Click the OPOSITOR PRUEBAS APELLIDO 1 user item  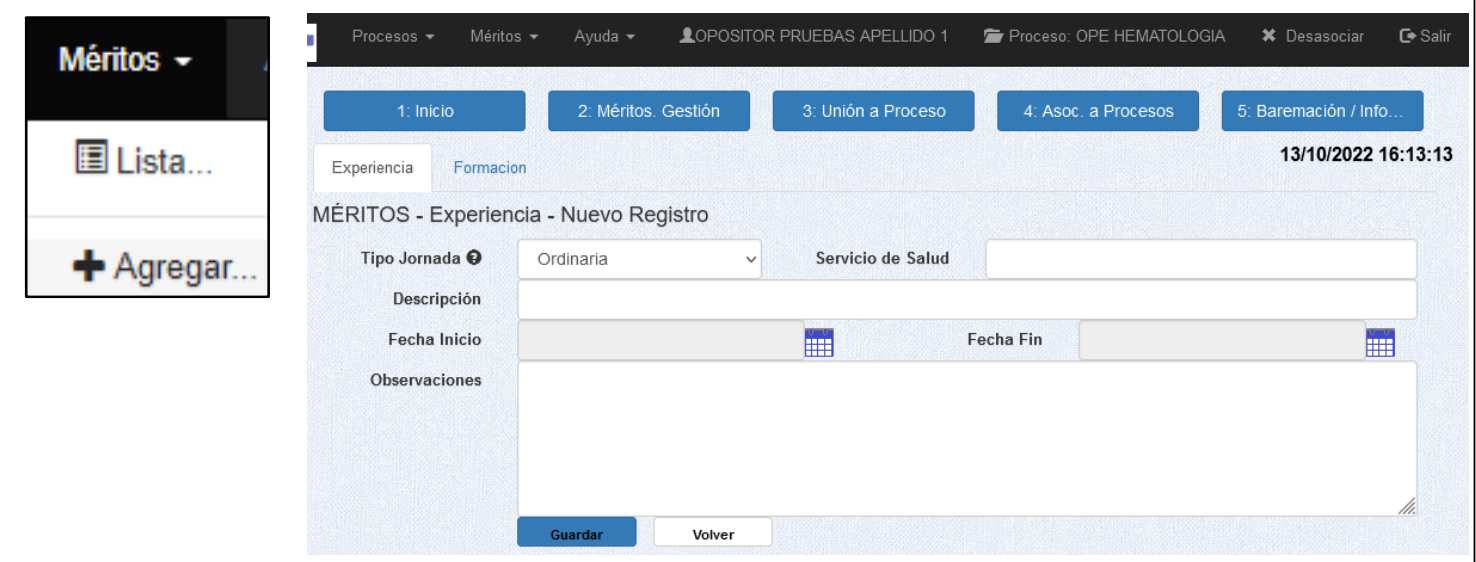813,36
